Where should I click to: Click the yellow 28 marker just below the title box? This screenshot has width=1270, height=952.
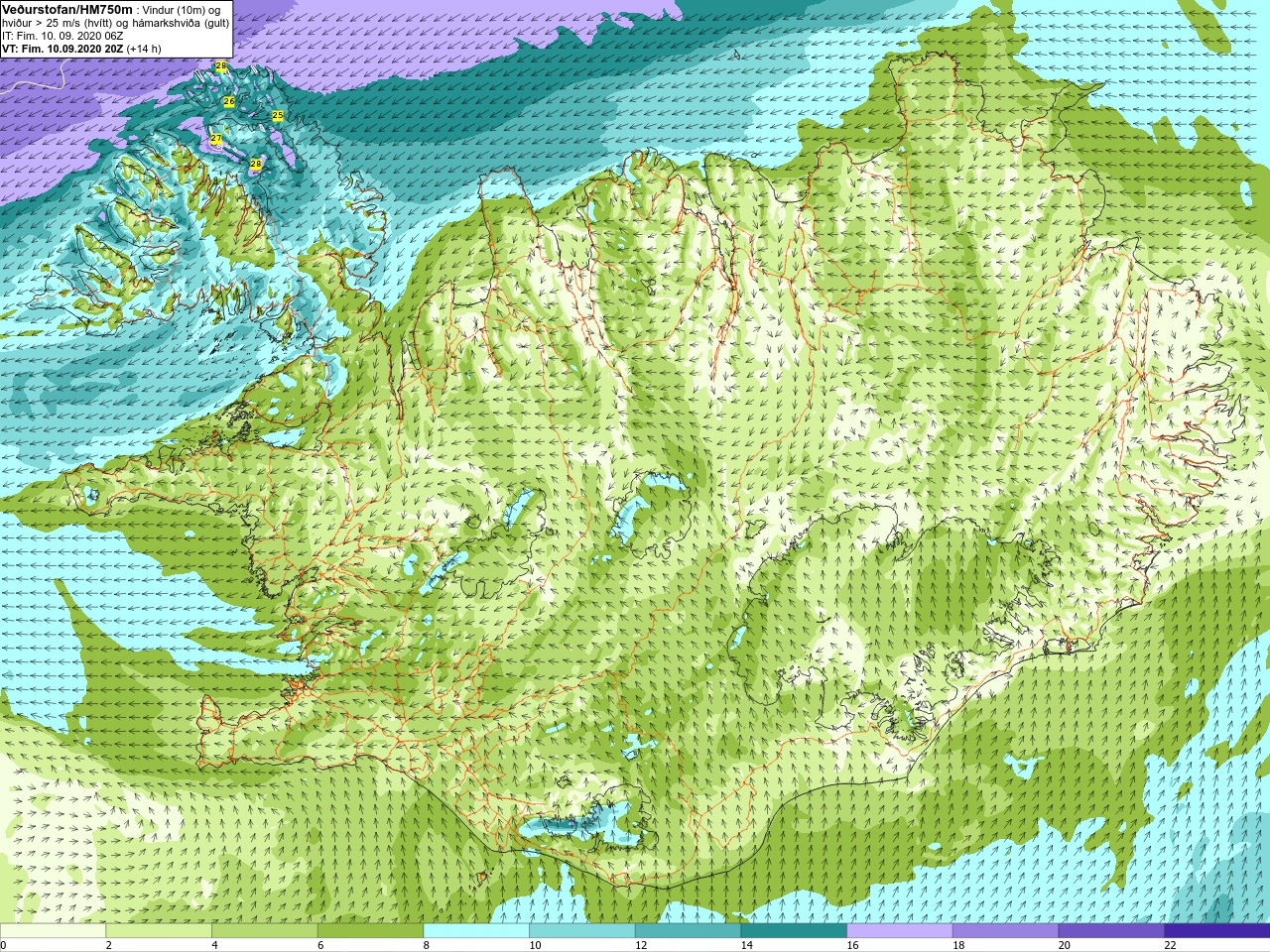pyautogui.click(x=221, y=65)
